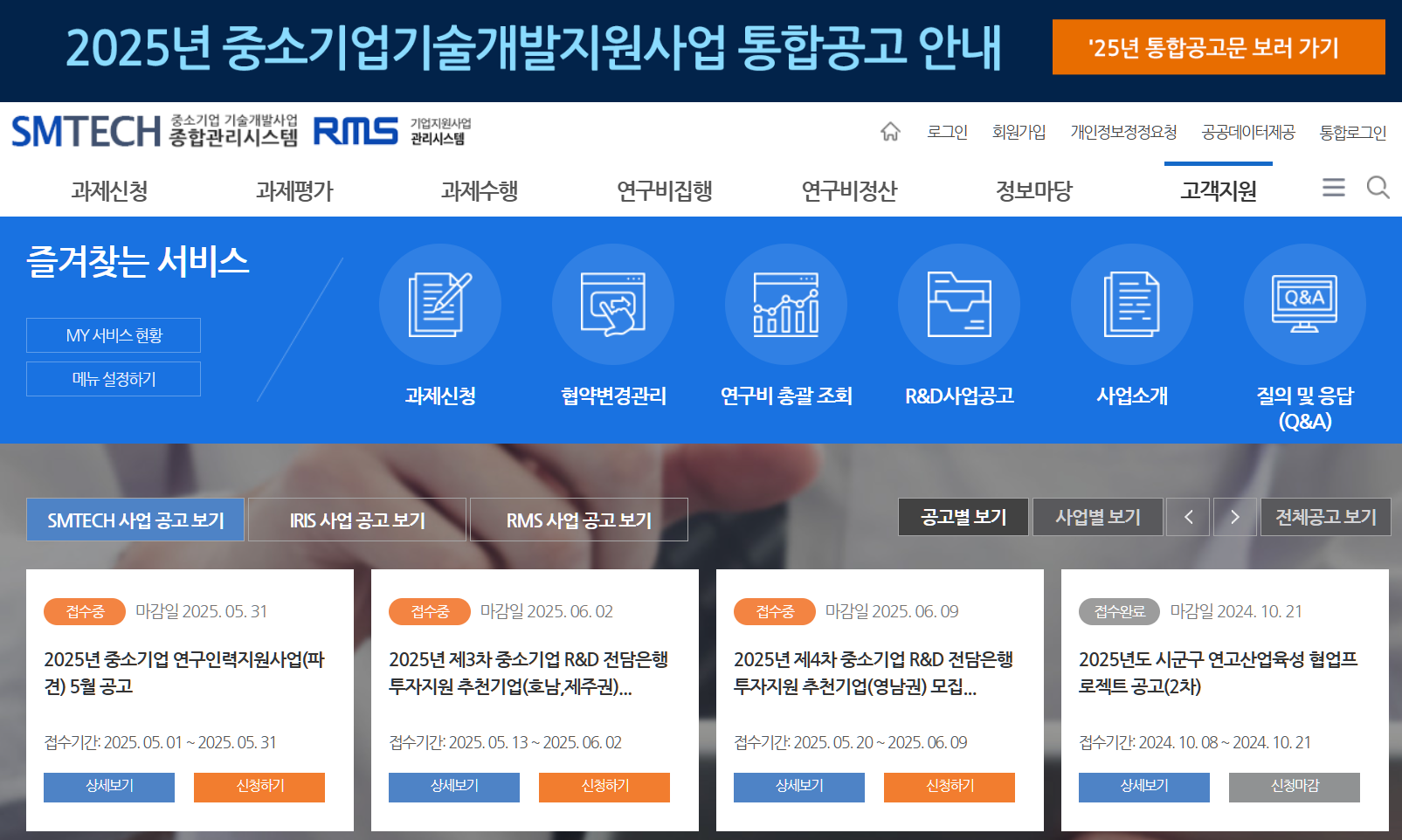Open 질의 및 응답 Q&A monitor icon

coord(1304,304)
